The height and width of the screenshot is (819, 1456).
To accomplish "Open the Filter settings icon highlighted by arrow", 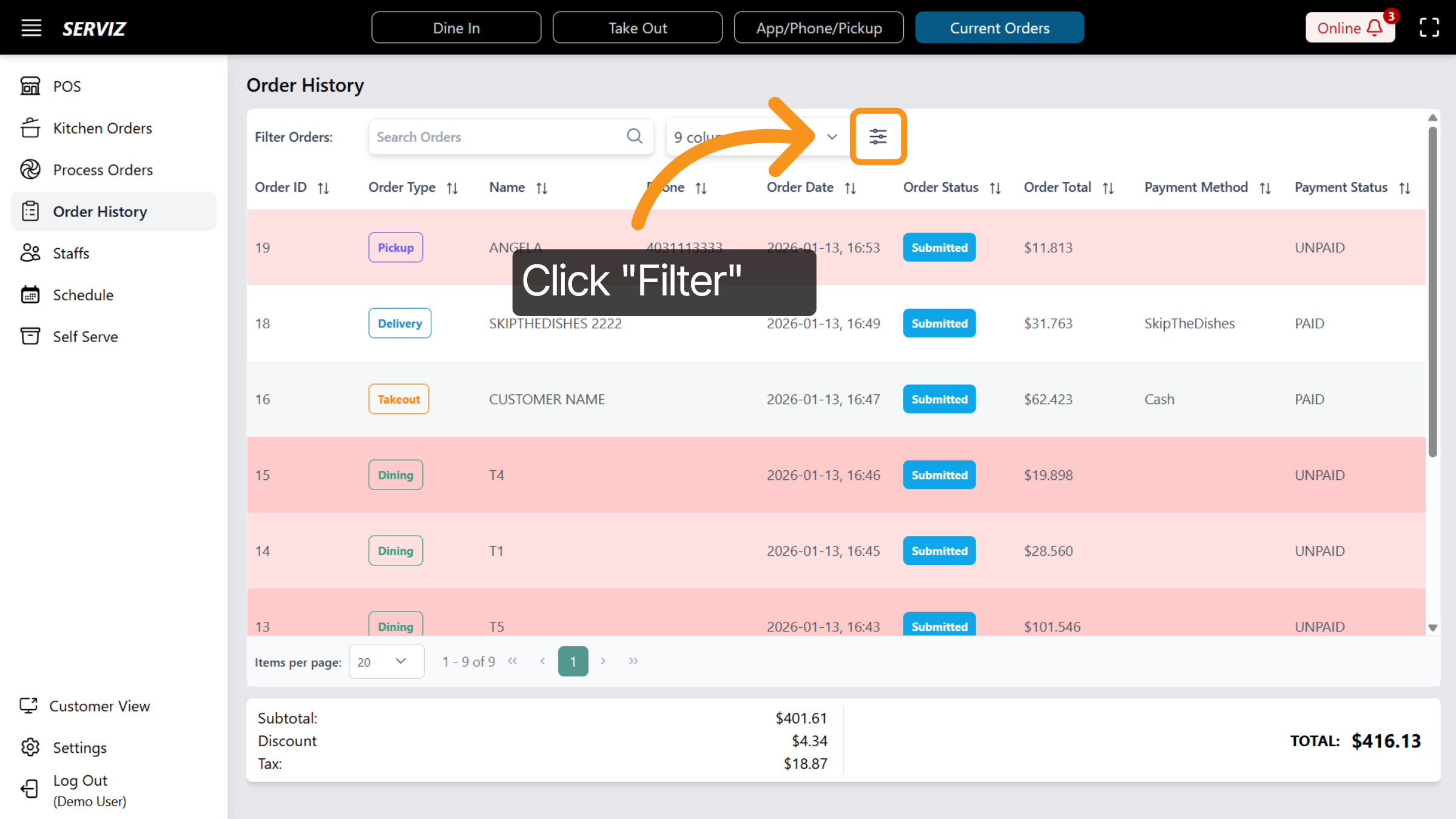I will tap(878, 136).
